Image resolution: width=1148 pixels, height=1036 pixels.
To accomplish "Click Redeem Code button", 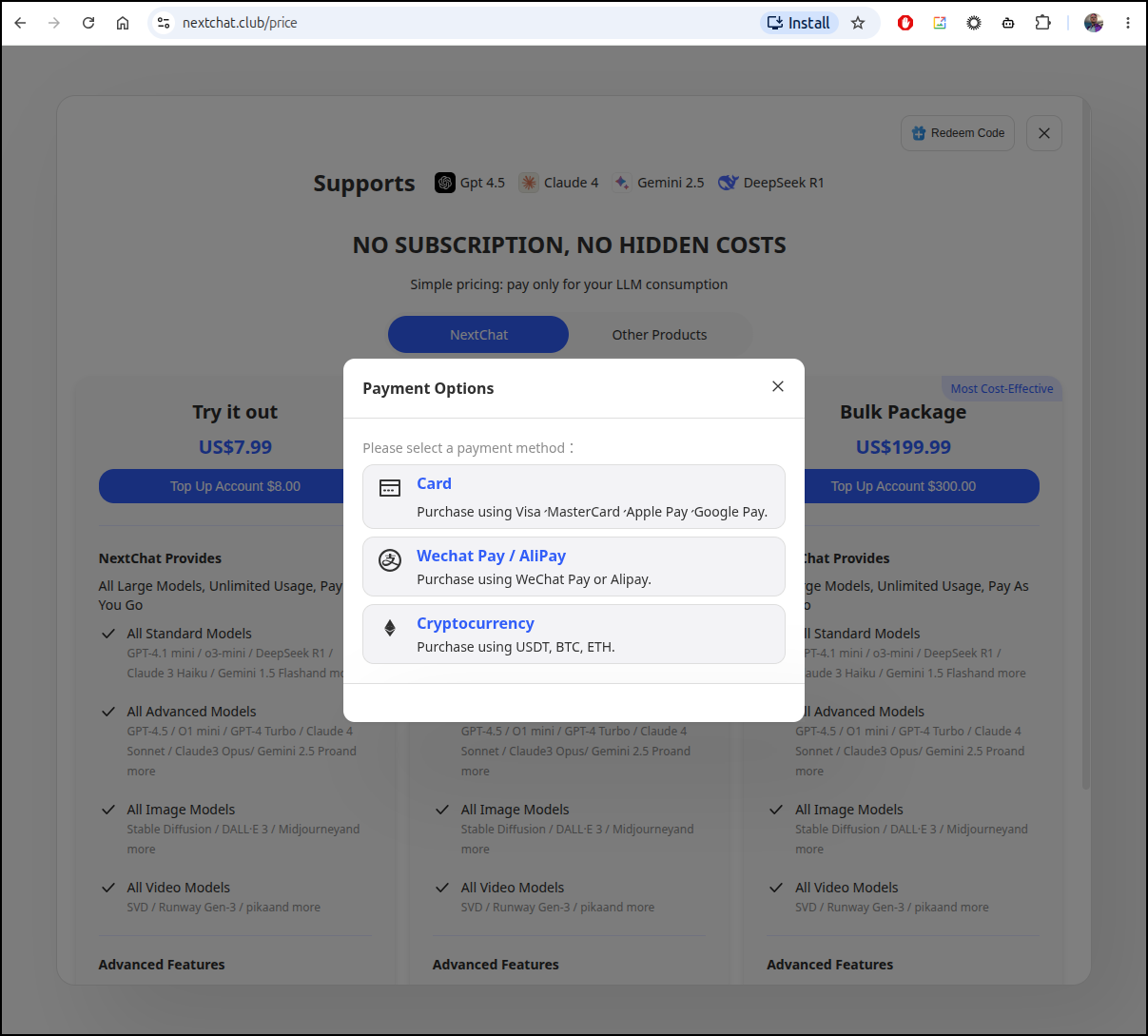I will (958, 133).
